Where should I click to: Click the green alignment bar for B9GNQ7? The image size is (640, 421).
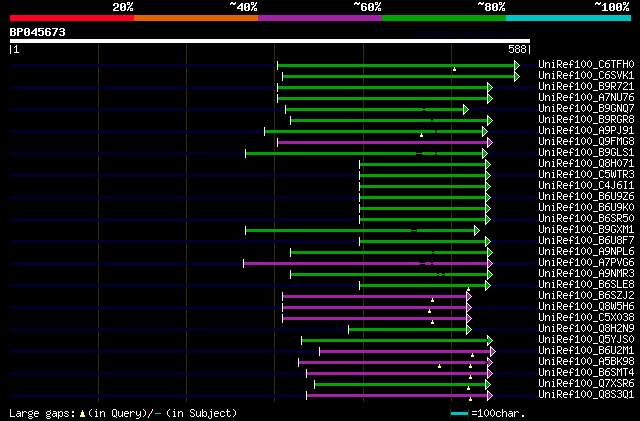377,109
